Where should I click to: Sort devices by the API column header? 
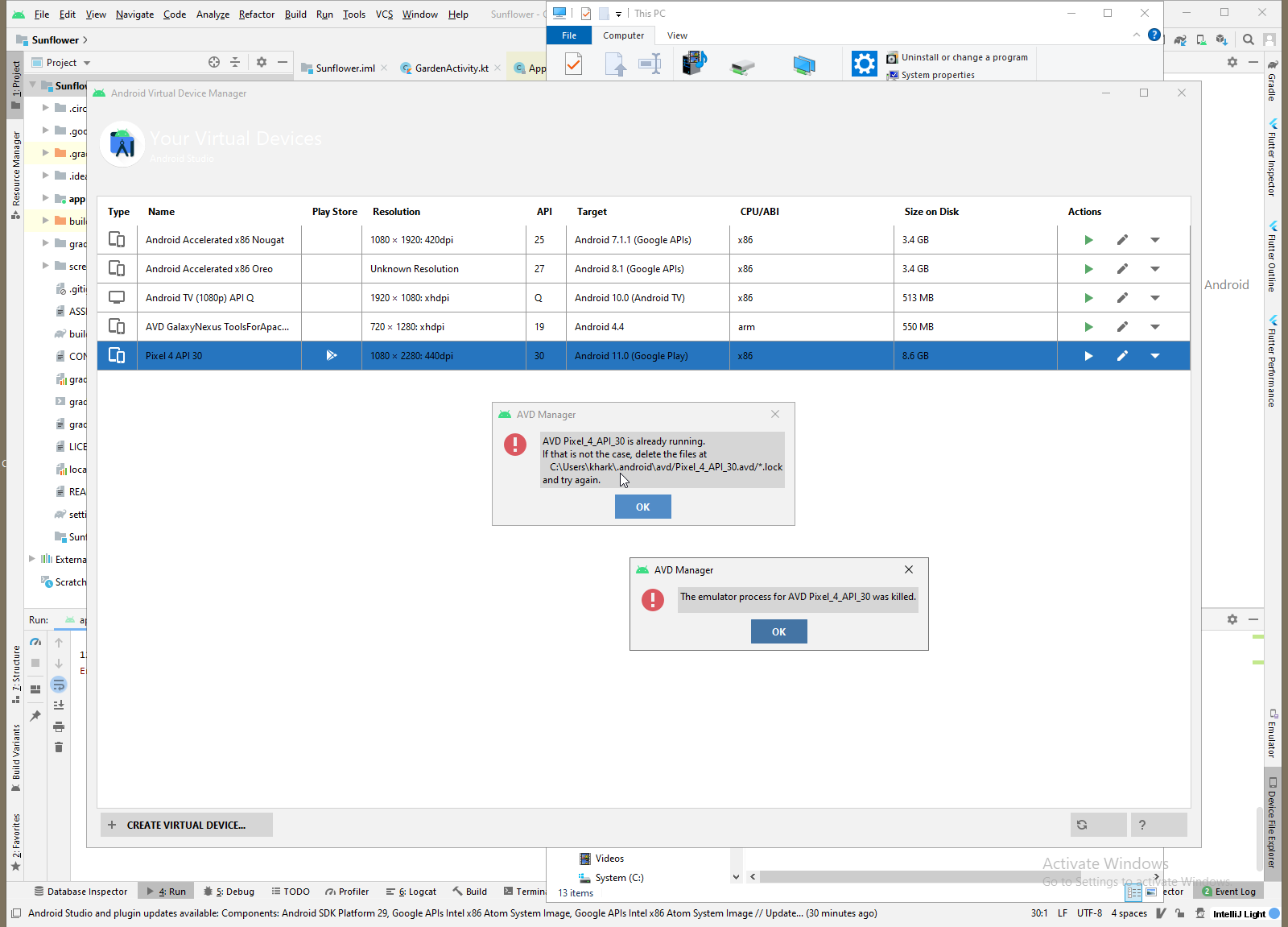[544, 212]
